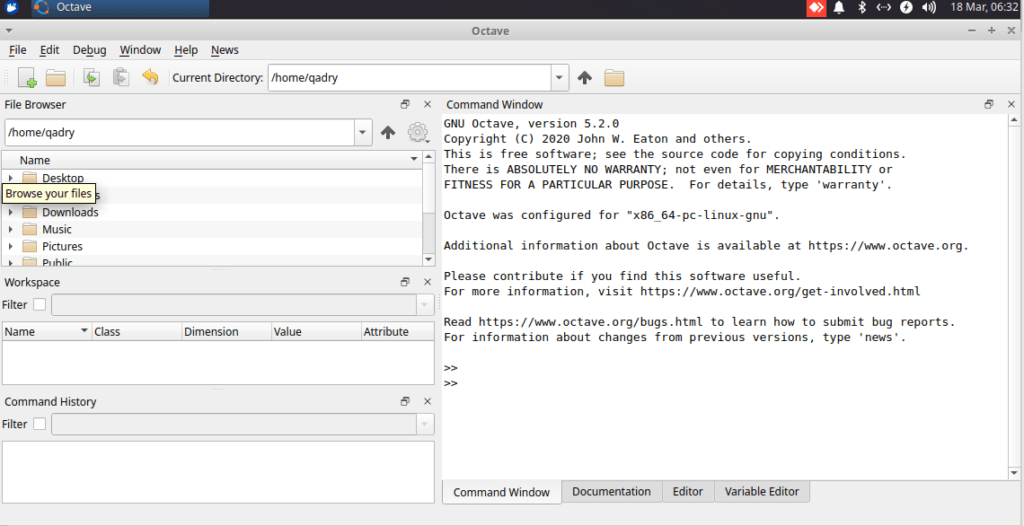Browse directories with toolbar folder icon
The image size is (1024, 526).
(x=614, y=78)
